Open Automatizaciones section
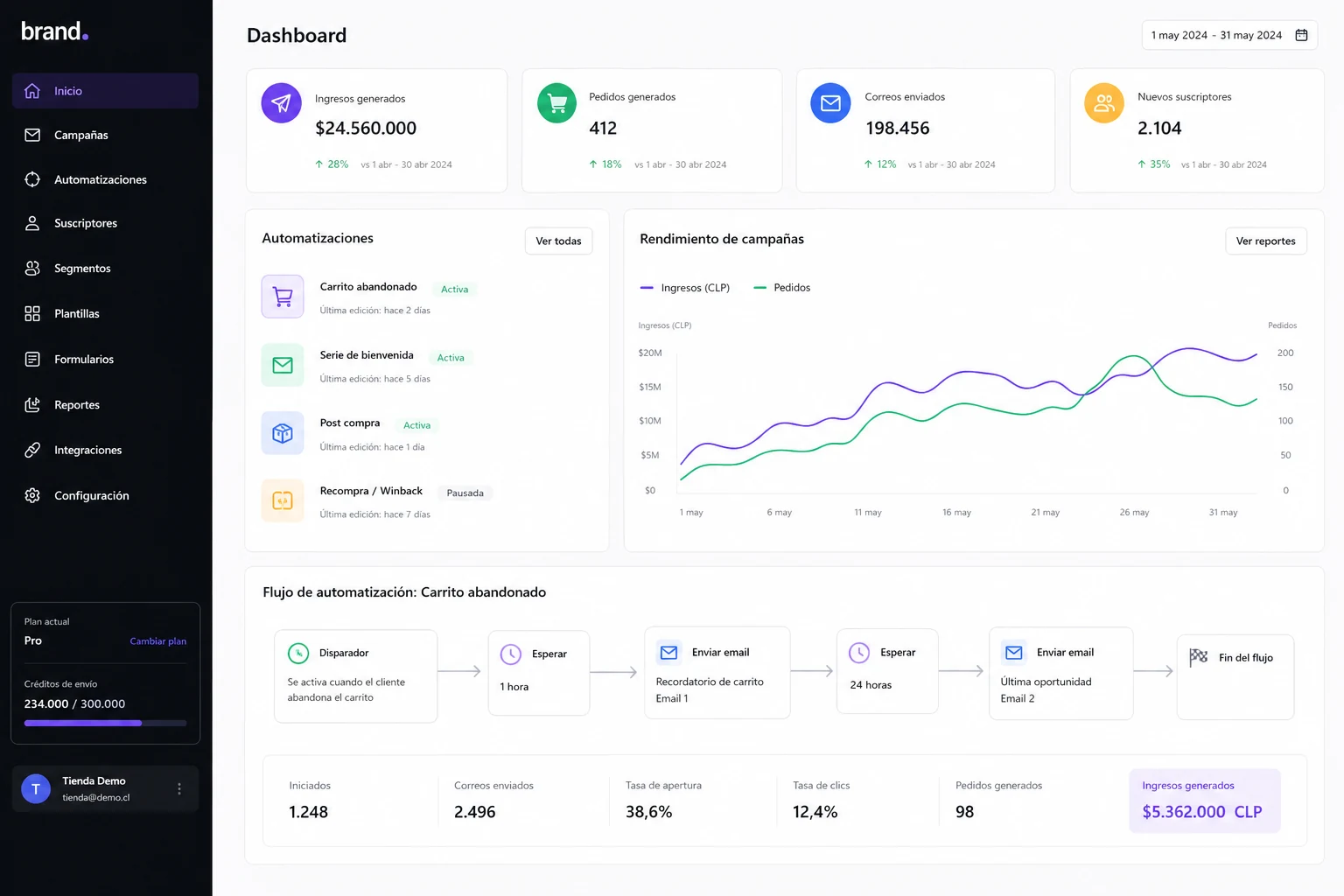 click(105, 179)
